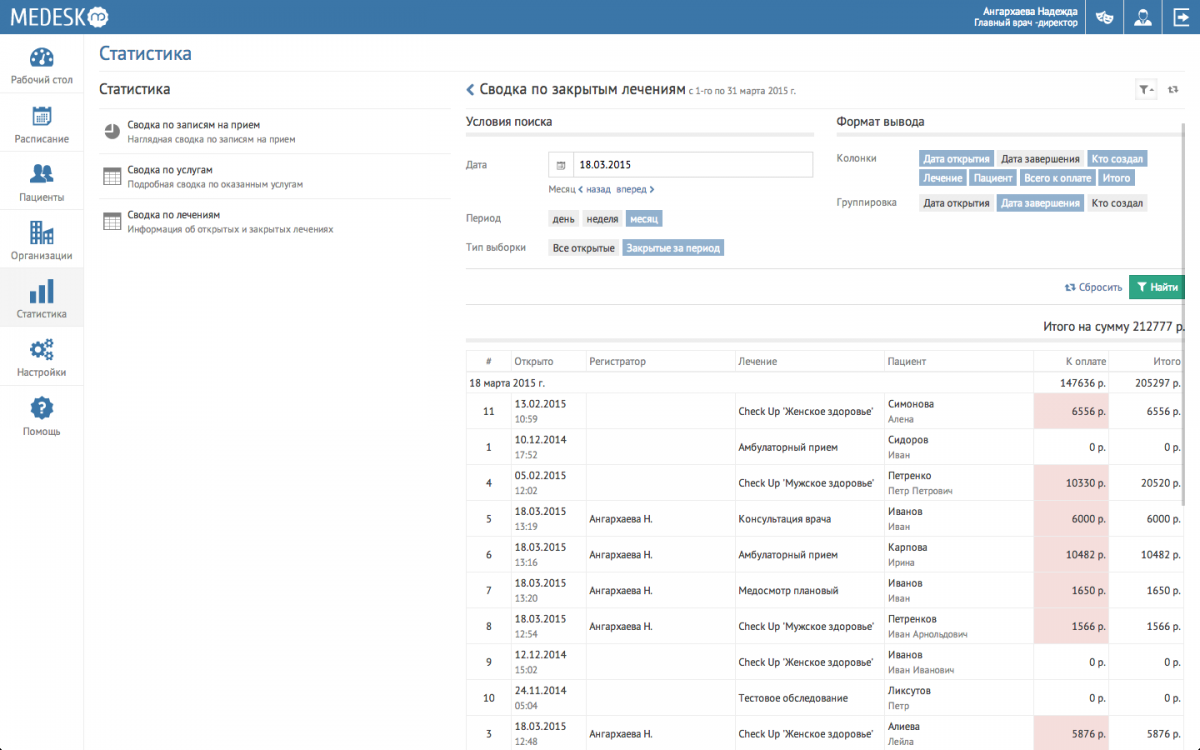
Task: Open the Помощь help icon
Action: 41,408
